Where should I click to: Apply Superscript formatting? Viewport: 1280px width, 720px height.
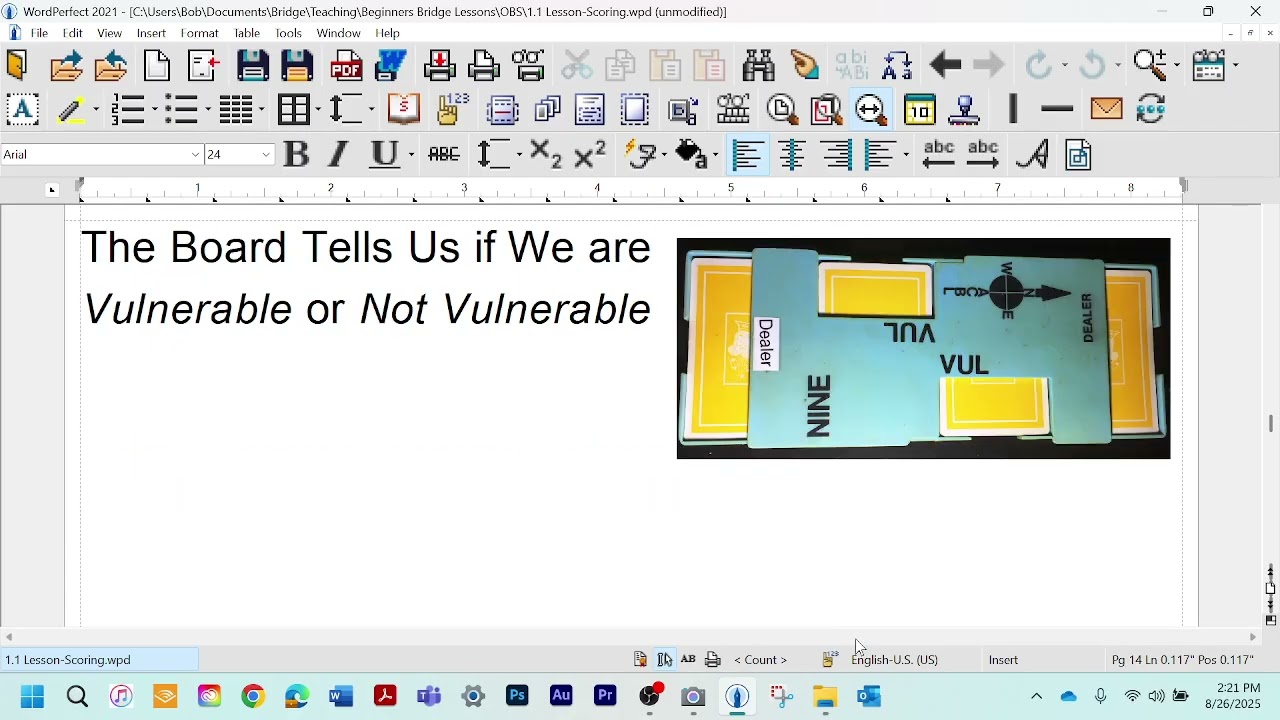click(x=590, y=154)
